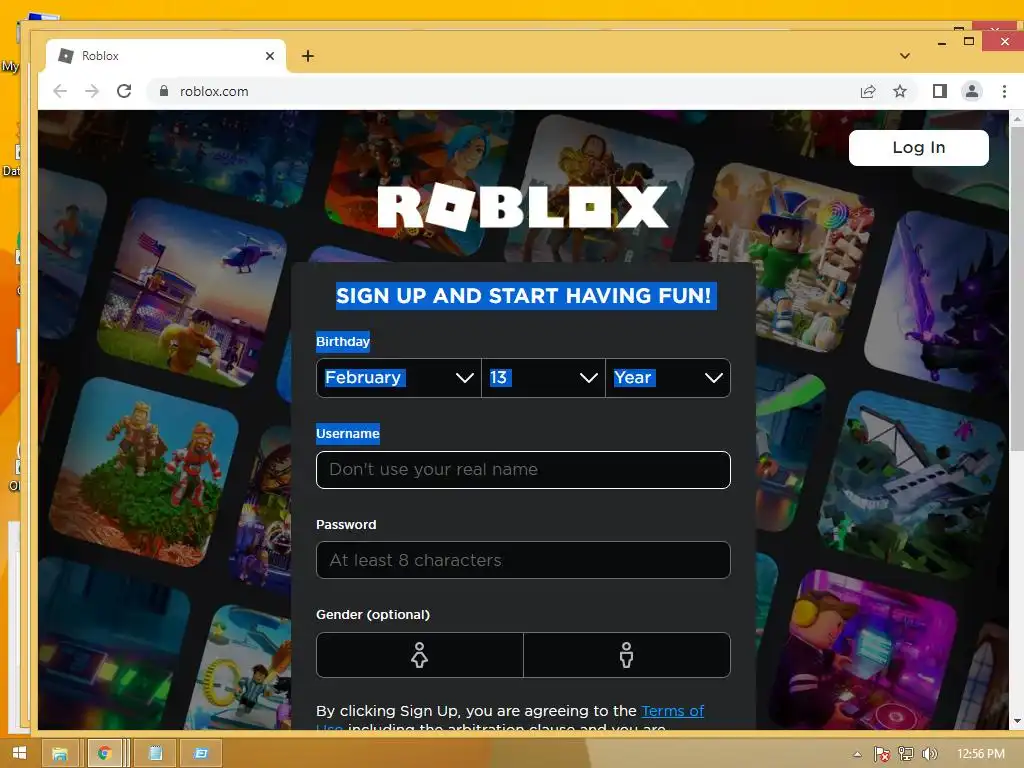Open the notepad-like taskbar app

click(x=155, y=753)
